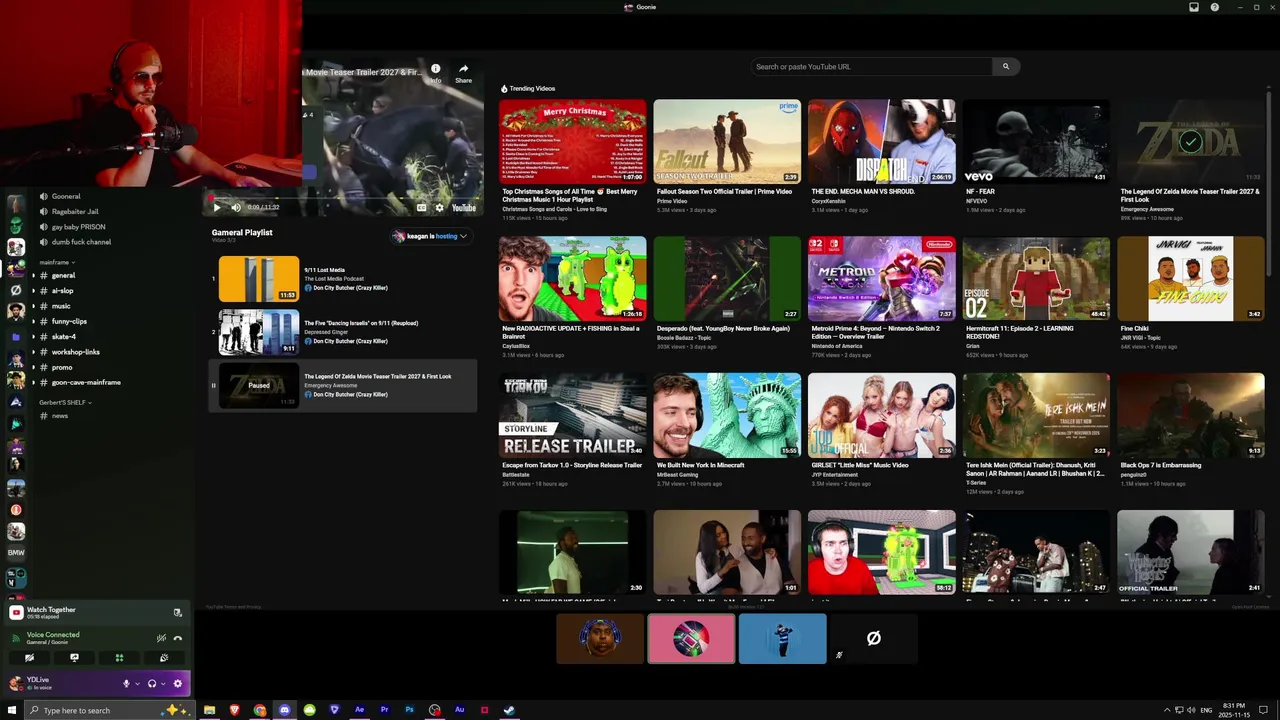Select the paused Zelda Movie Teaser playlist item
This screenshot has width=1280, height=720.
343,385
